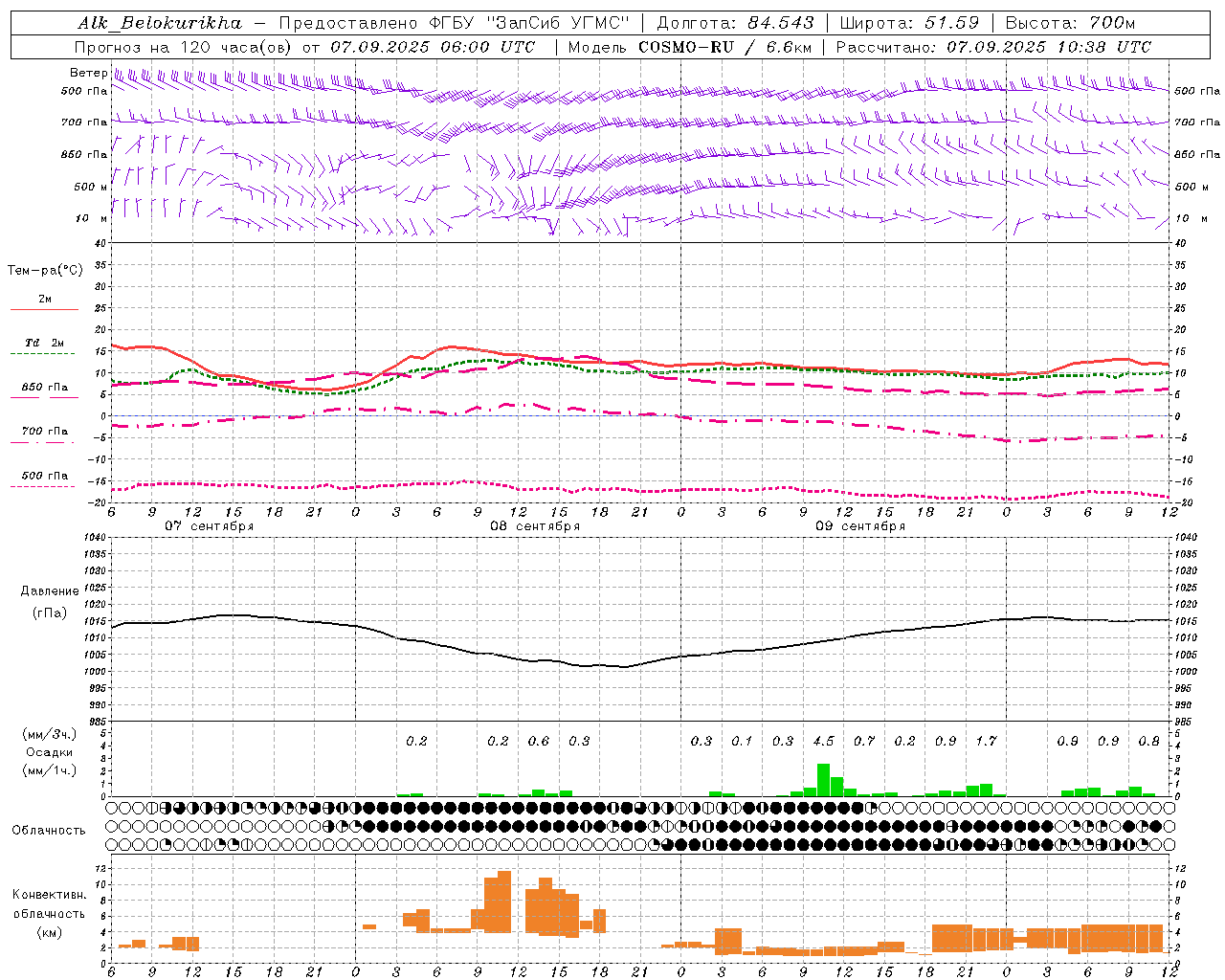Click the Ветер wind panel label

click(88, 73)
